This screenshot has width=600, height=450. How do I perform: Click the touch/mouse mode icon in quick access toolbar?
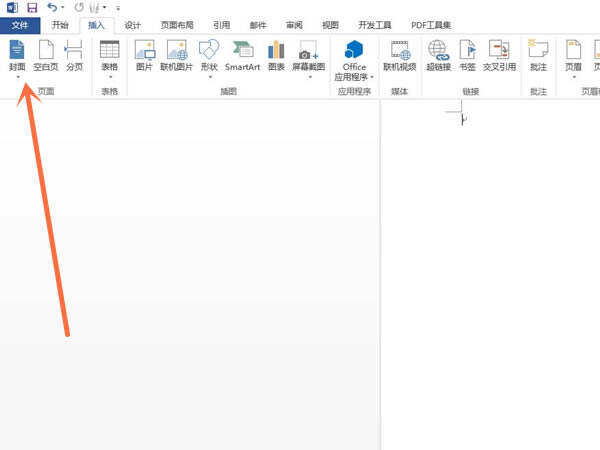coord(94,7)
